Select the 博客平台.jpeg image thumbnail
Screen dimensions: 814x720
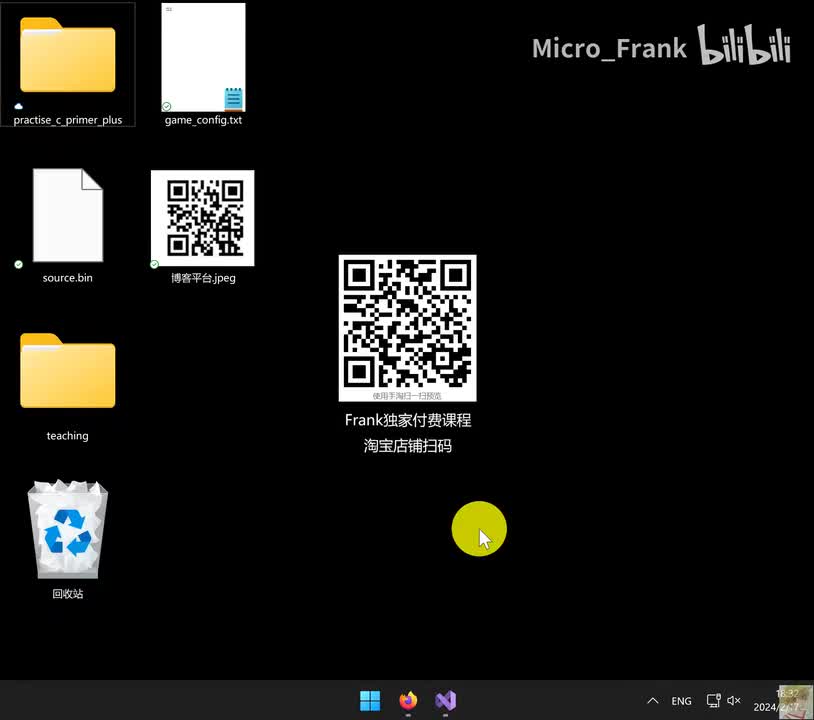click(x=202, y=218)
